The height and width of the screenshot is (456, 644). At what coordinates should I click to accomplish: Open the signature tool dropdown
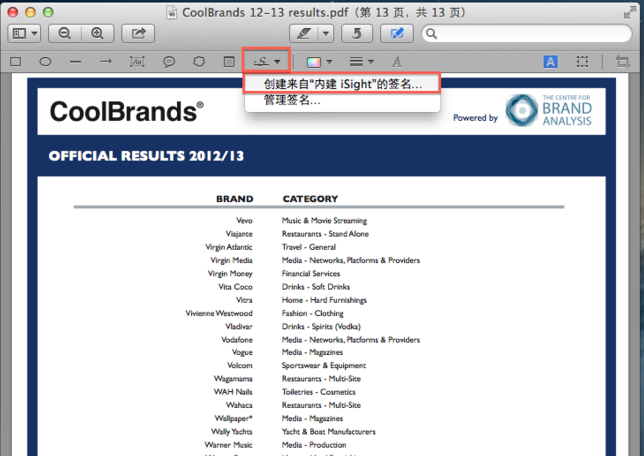267,62
